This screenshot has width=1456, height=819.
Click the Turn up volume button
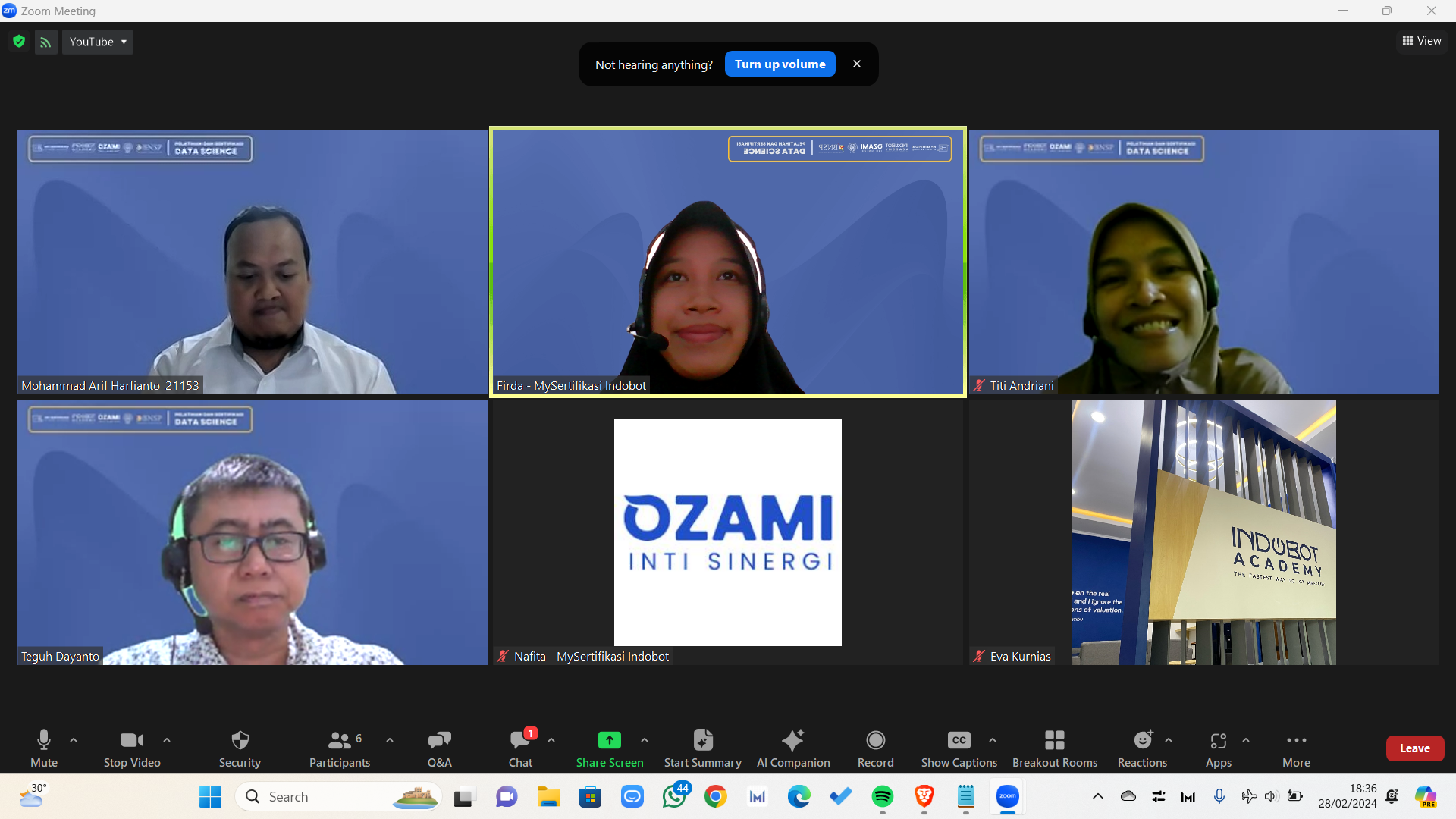tap(780, 64)
